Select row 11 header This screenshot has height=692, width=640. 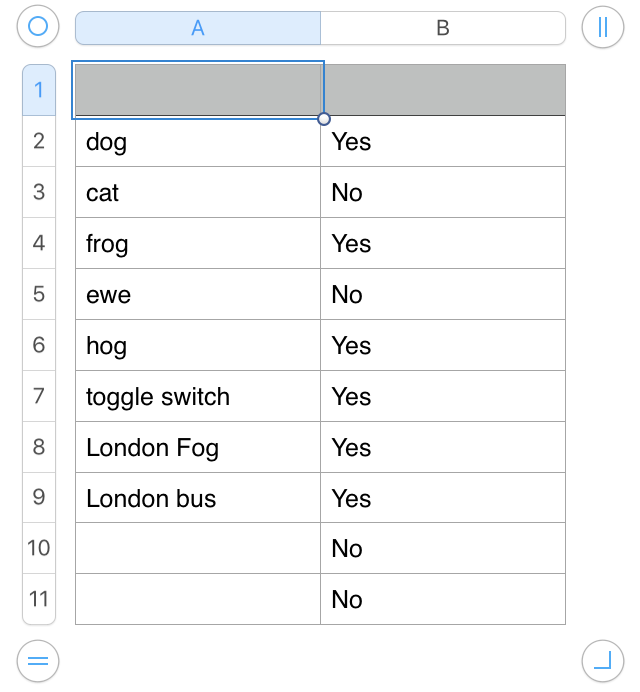[x=39, y=599]
